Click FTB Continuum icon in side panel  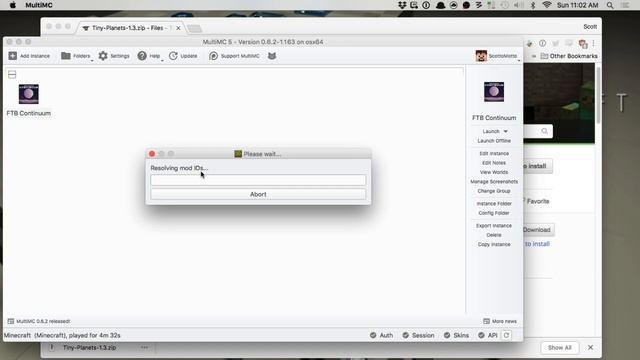pos(494,92)
